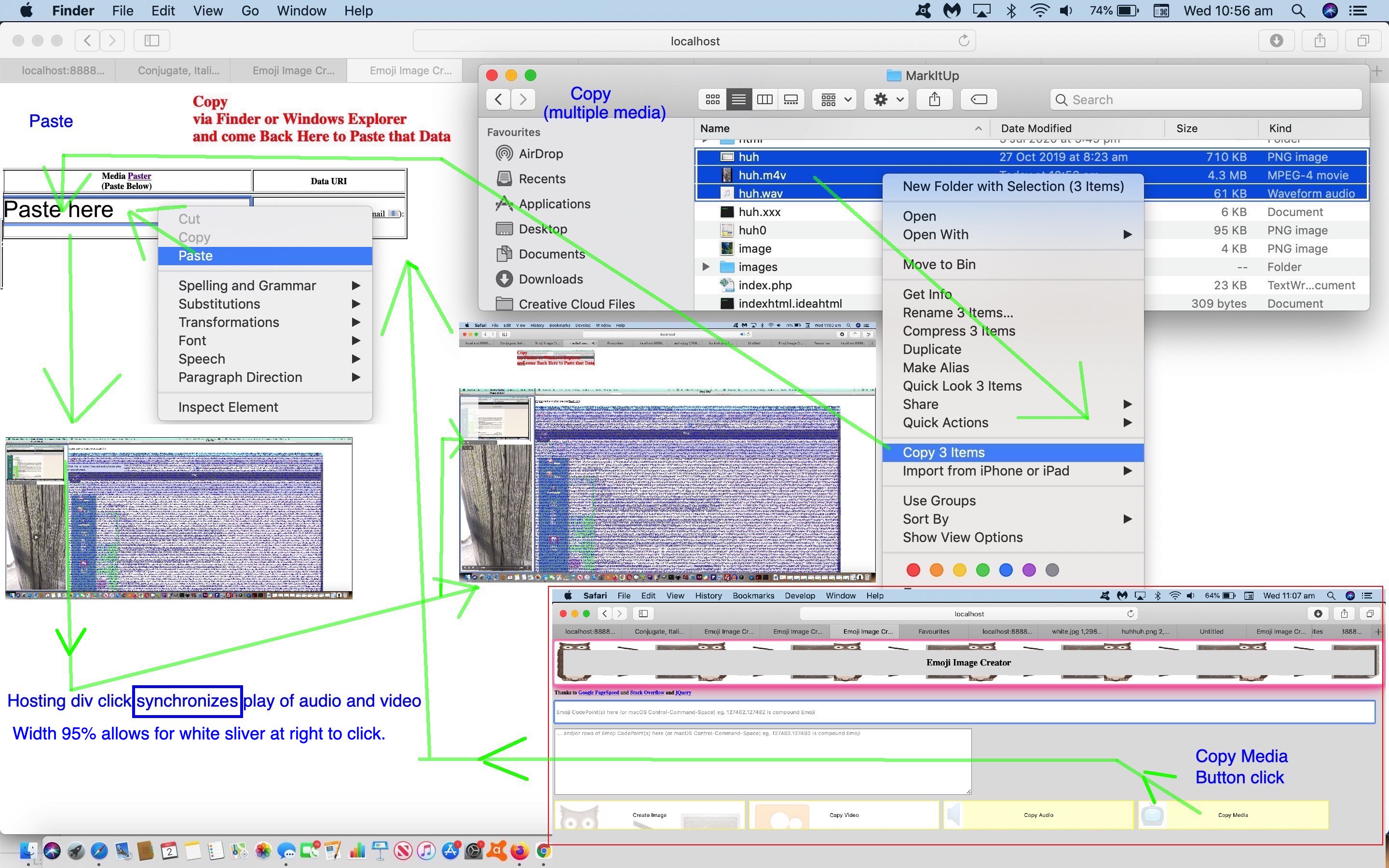This screenshot has width=1389, height=868.
Task: Open the Go menu in menu bar
Action: (250, 10)
